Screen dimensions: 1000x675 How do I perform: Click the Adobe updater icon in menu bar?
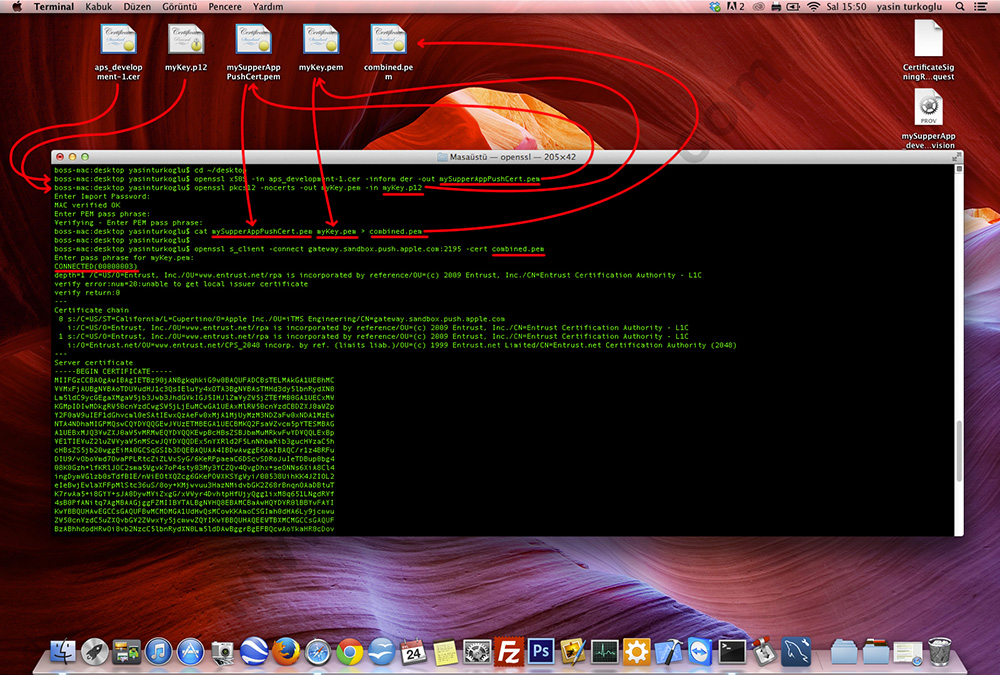tap(736, 6)
